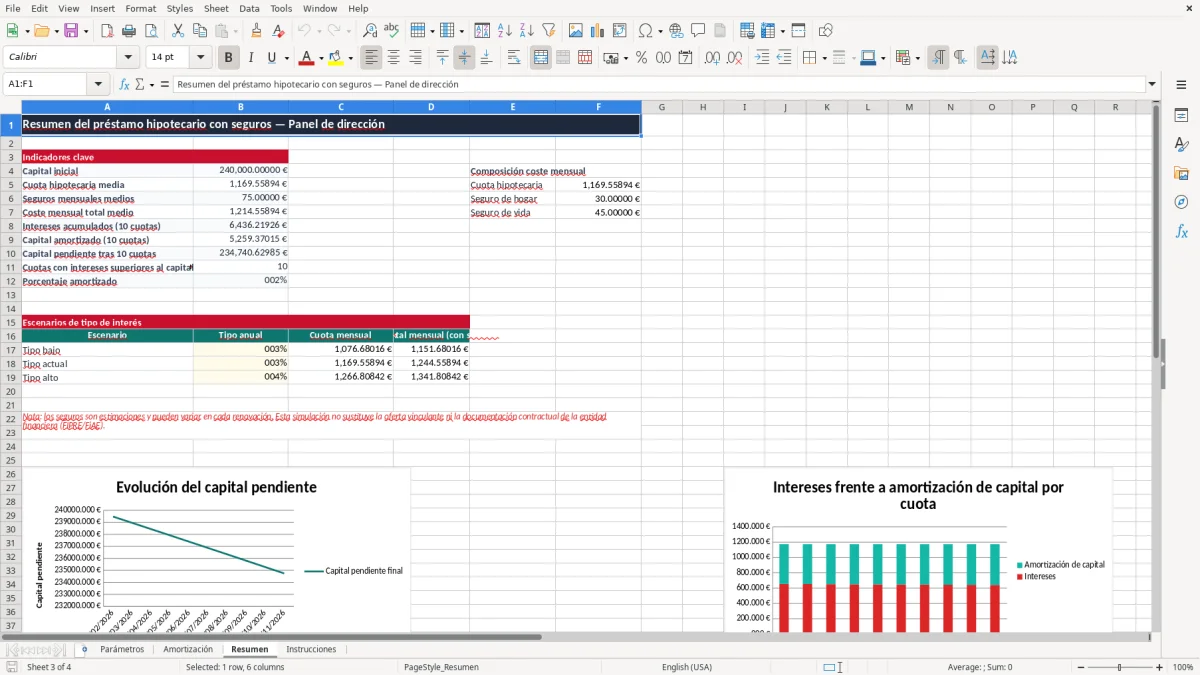Image resolution: width=1200 pixels, height=675 pixels.
Task: Toggle Underline formatting
Action: [x=270, y=58]
